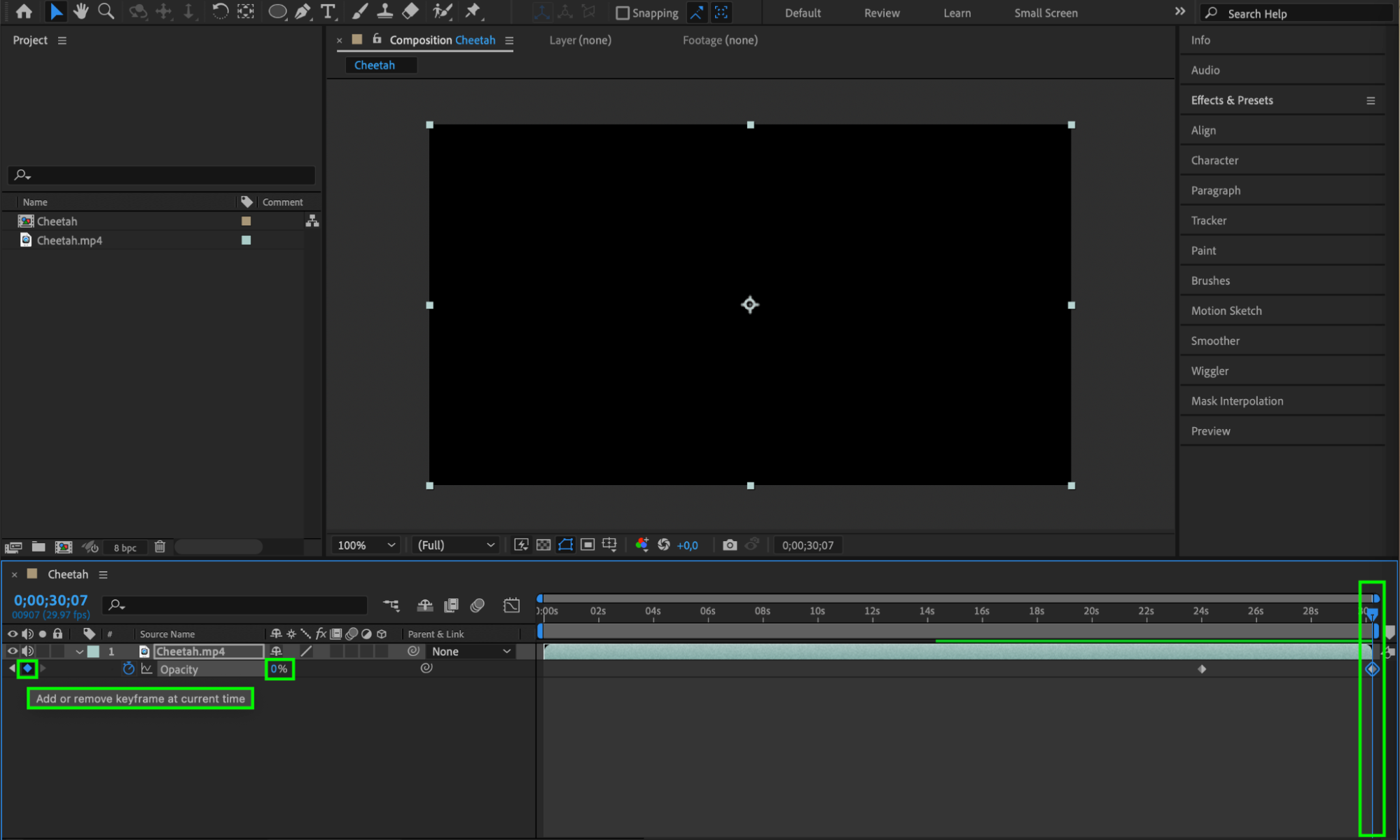
Task: Select the Rotation tool
Action: tap(219, 11)
